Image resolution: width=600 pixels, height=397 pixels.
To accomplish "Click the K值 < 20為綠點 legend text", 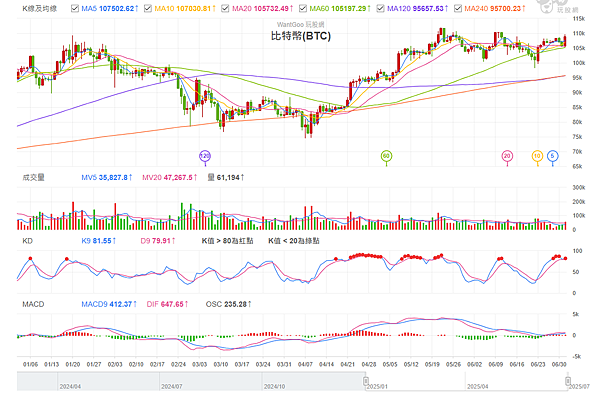I will point(293,241).
